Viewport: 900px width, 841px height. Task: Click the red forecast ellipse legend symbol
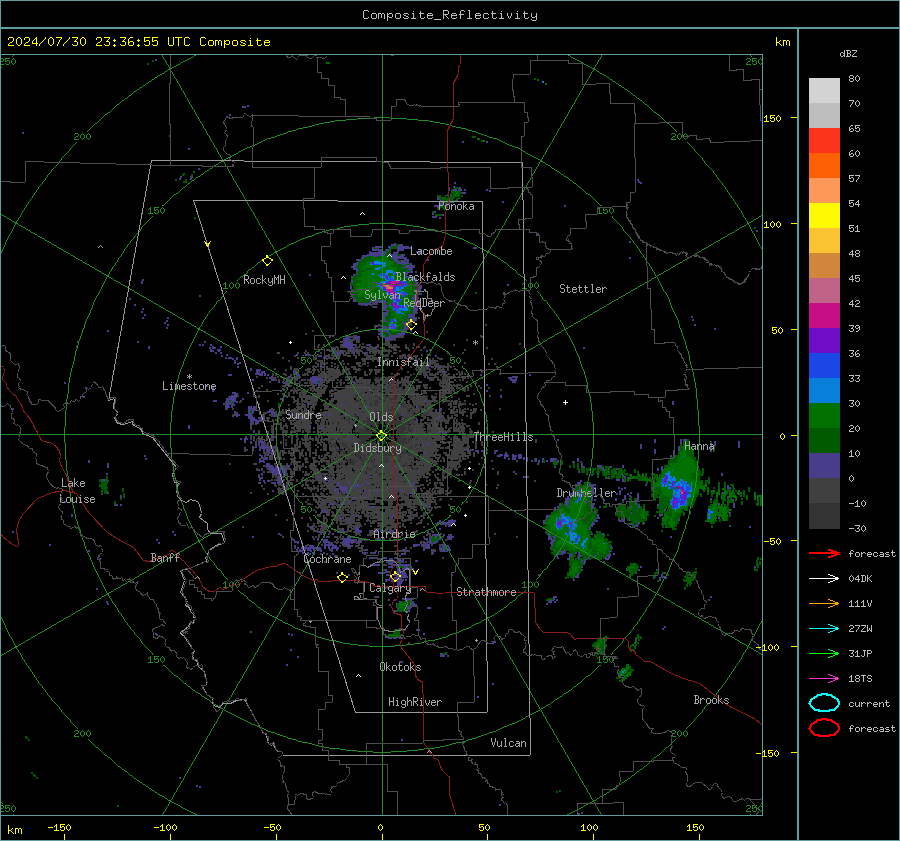point(824,728)
